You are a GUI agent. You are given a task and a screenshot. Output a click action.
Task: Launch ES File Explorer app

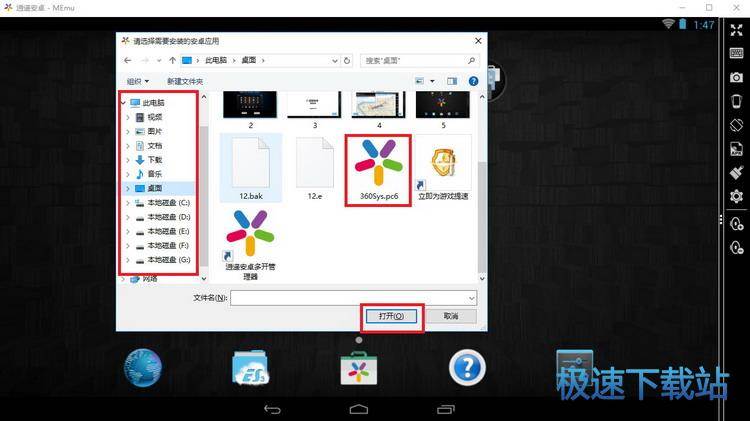click(x=250, y=367)
